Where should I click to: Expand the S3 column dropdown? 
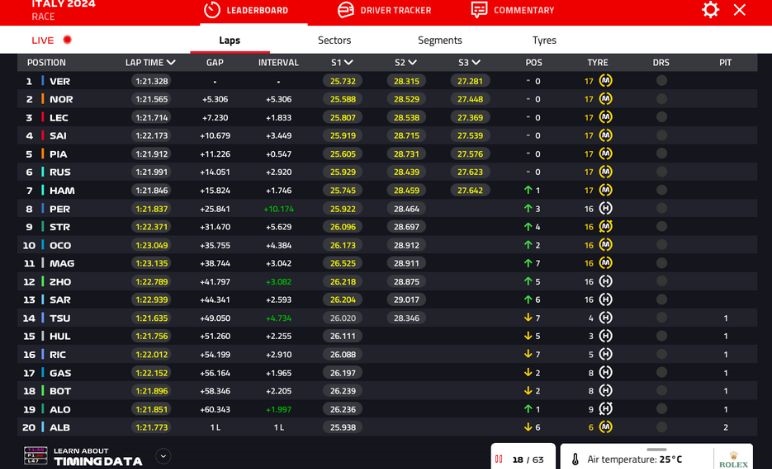pyautogui.click(x=476, y=62)
